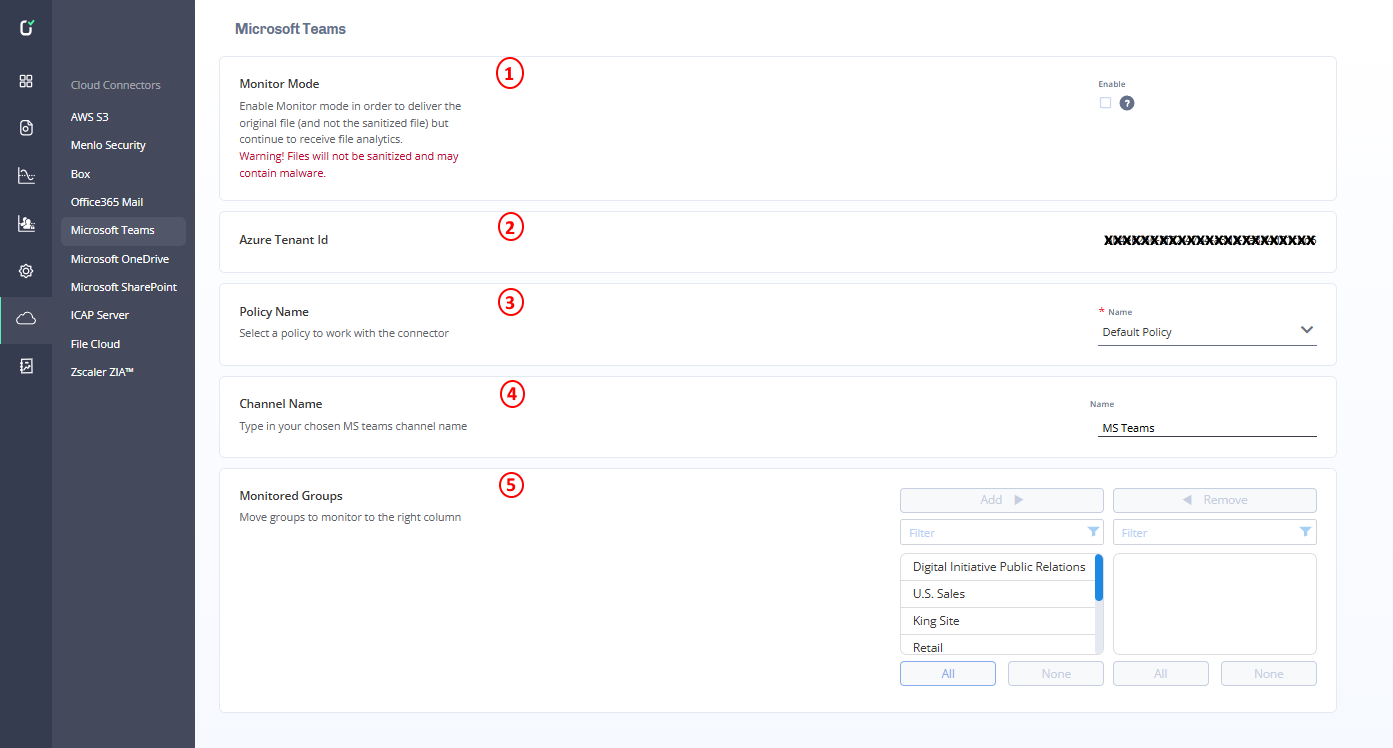Open the dashboard grid icon
The width and height of the screenshot is (1393, 748).
[x=26, y=81]
